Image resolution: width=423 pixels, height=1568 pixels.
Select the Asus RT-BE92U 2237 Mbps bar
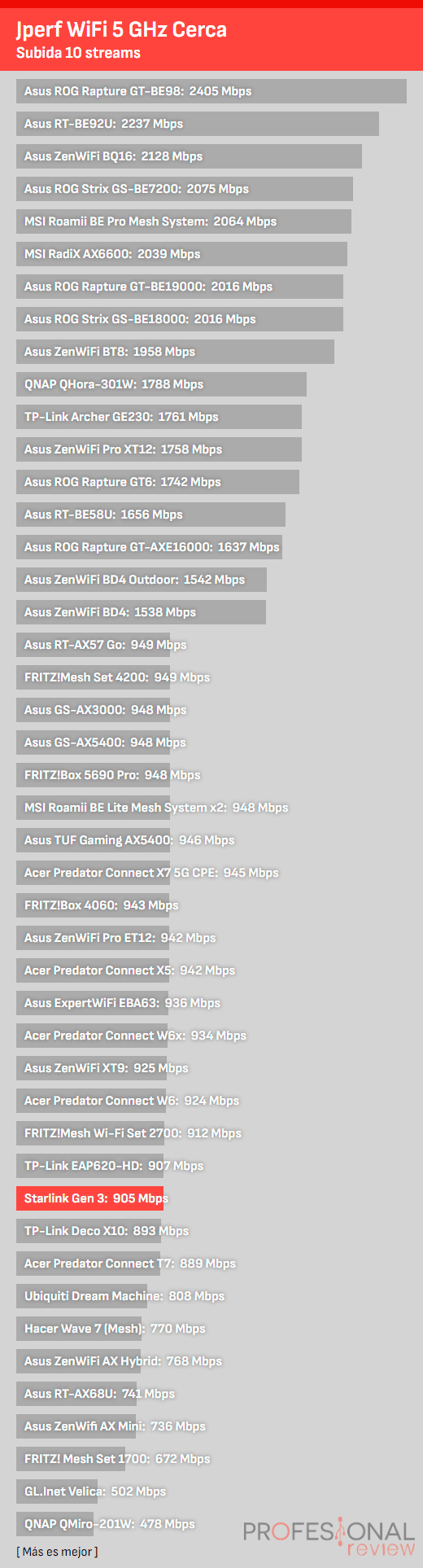pos(198,124)
